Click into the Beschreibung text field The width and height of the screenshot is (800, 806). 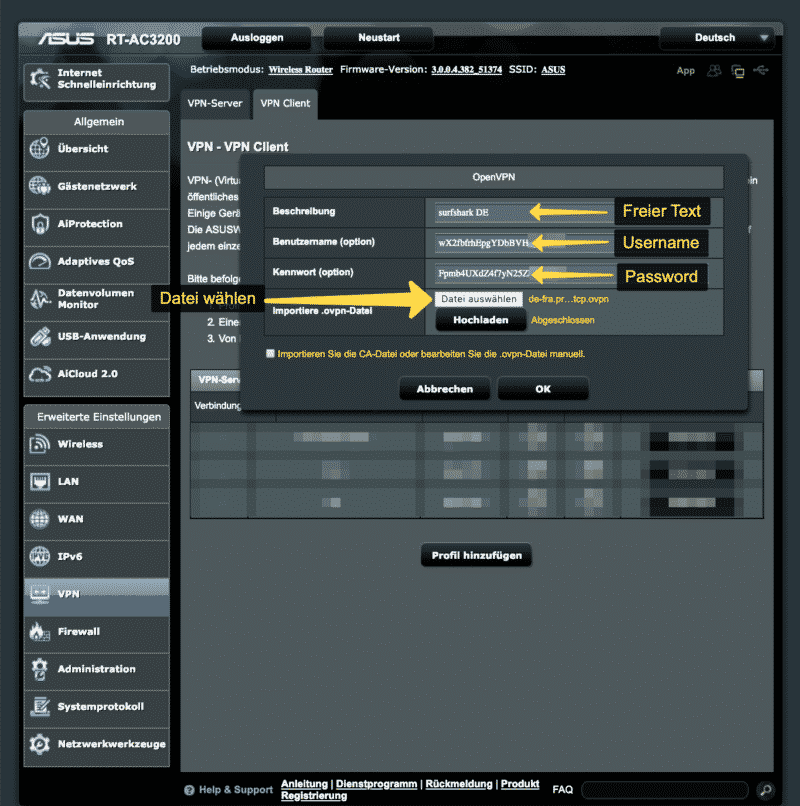524,212
